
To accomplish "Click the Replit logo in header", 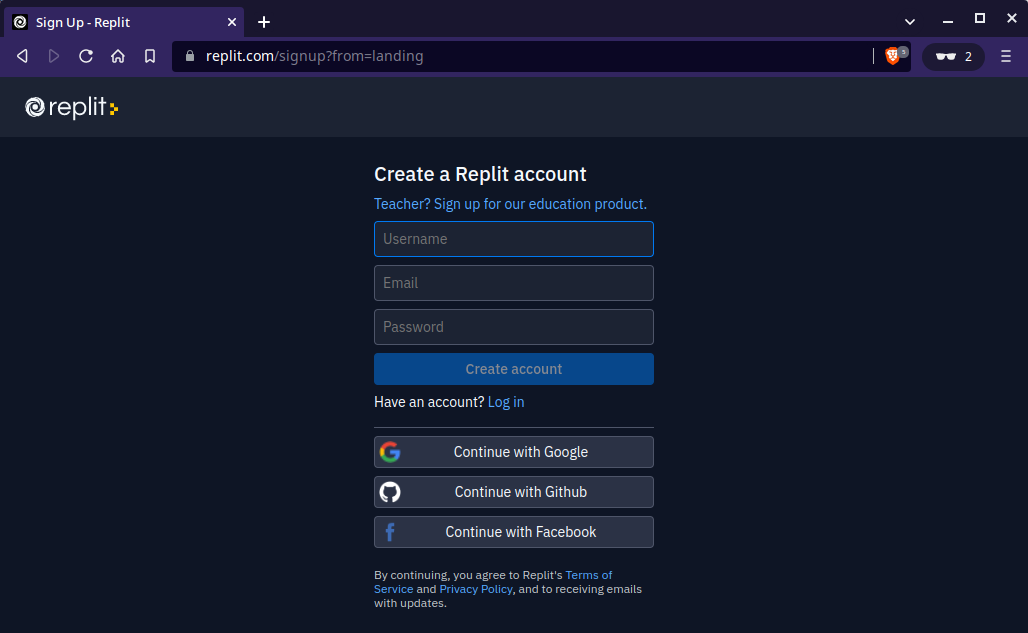I will [x=71, y=107].
